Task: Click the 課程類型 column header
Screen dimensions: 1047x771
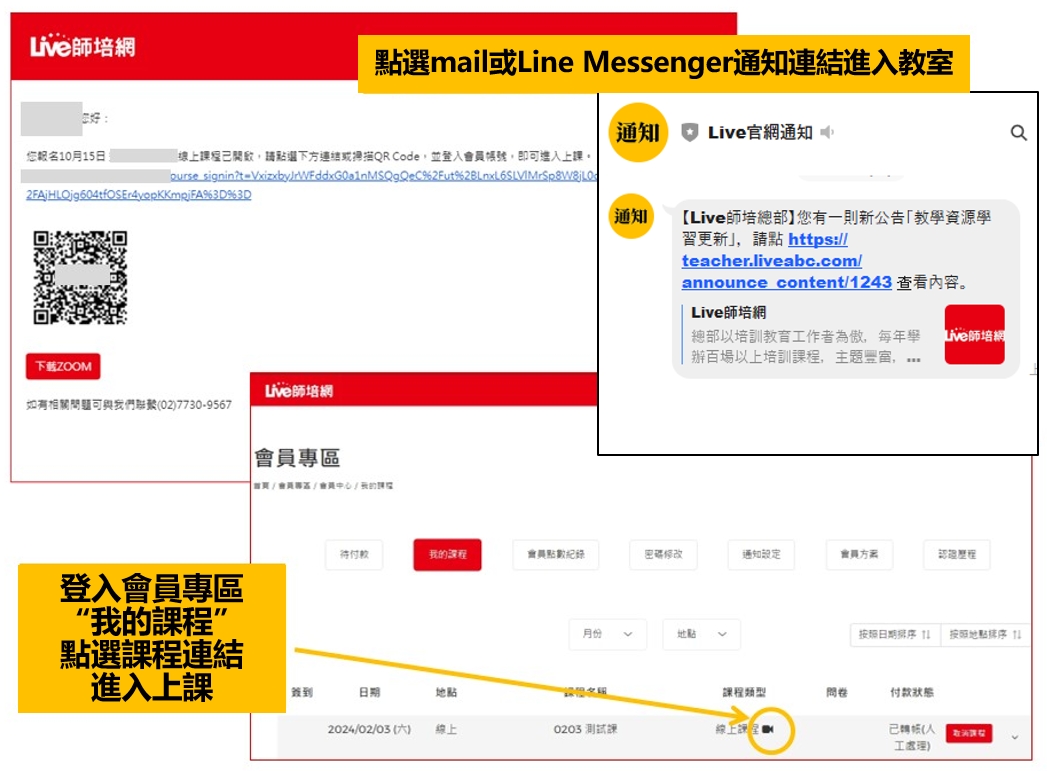Action: pyautogui.click(x=744, y=692)
